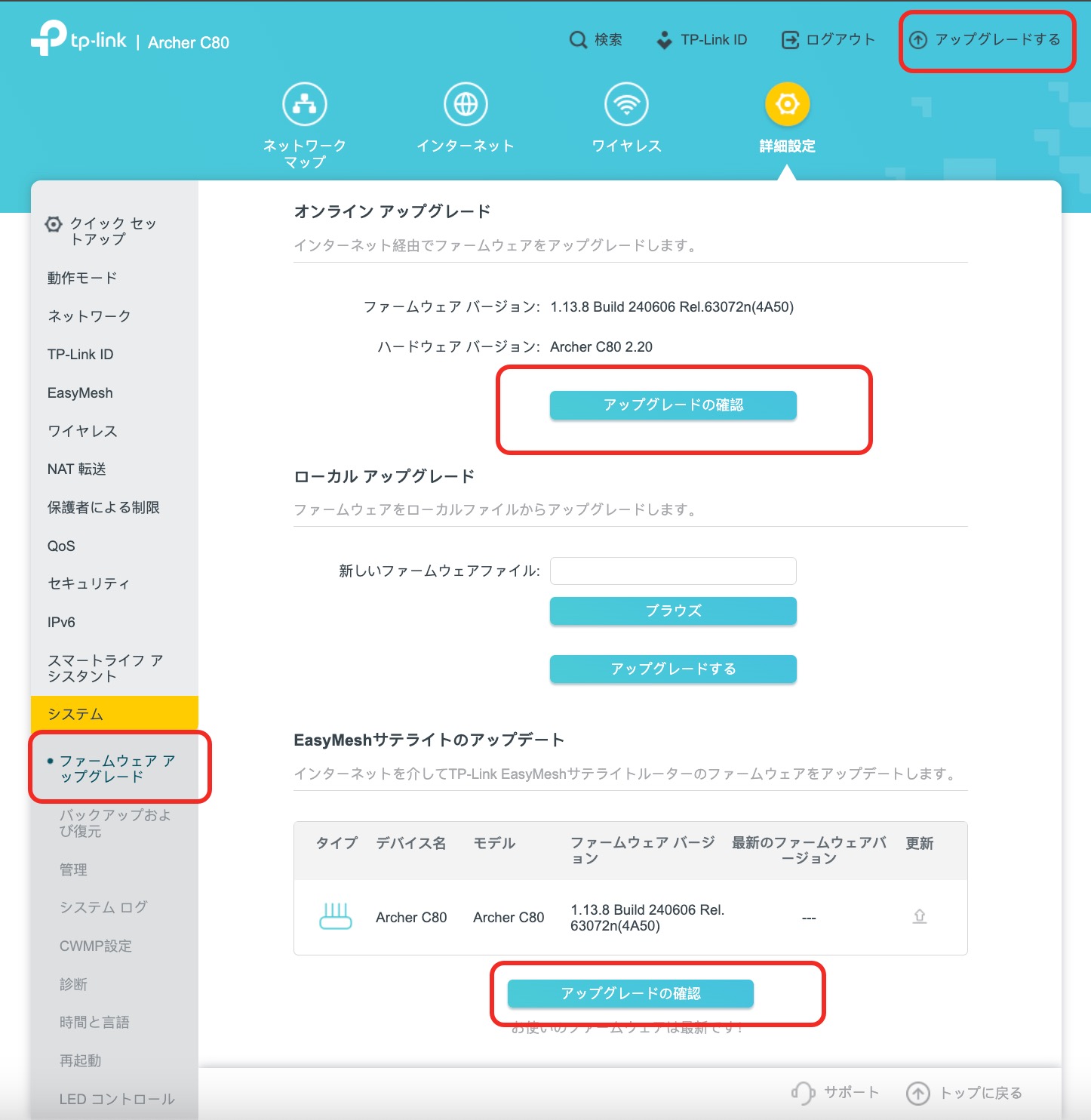Click EasyMesh アップグレードの確認 button
The image size is (1091, 1120).
point(631,993)
